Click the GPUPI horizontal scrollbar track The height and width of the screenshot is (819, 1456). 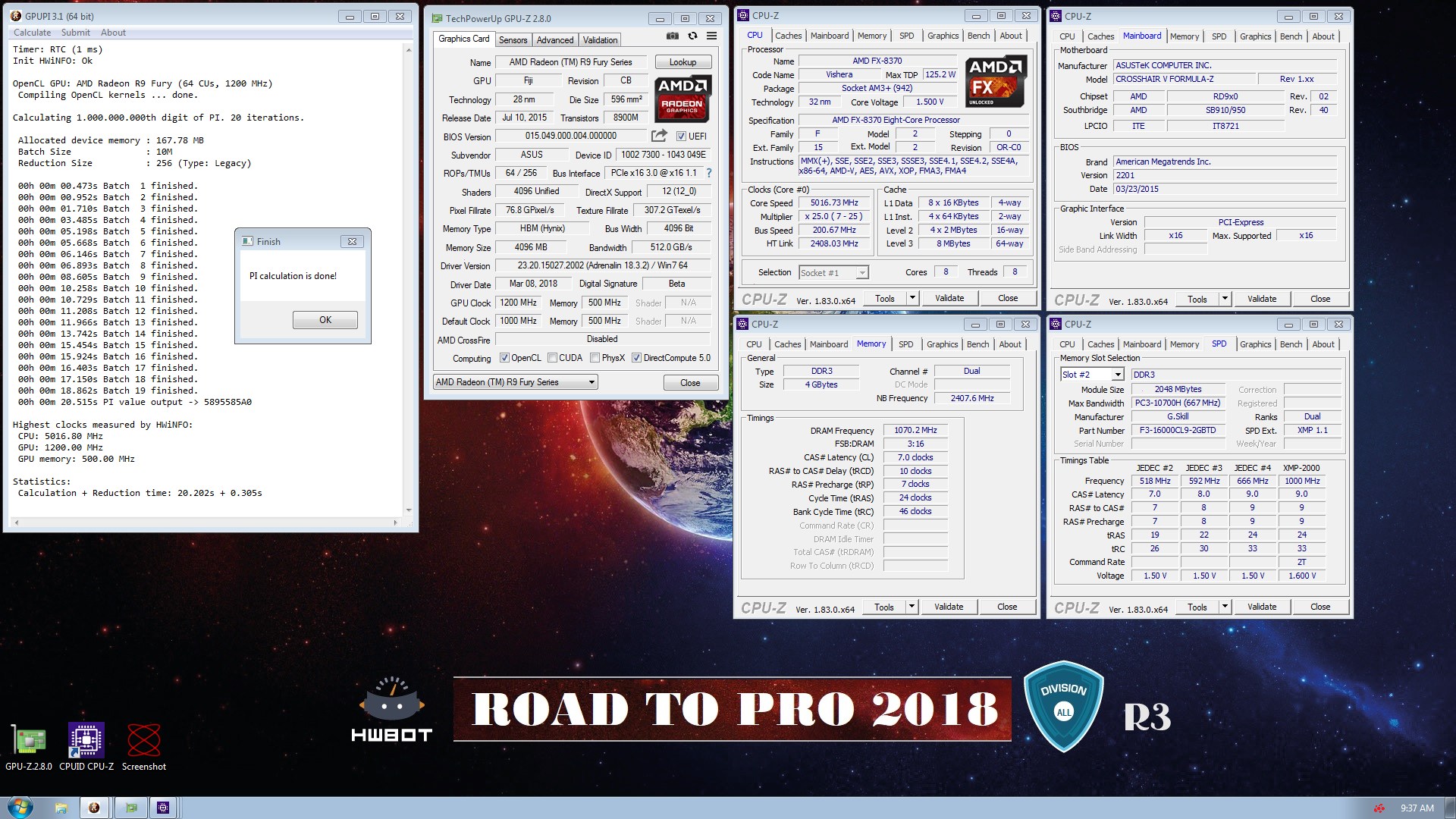pos(205,522)
